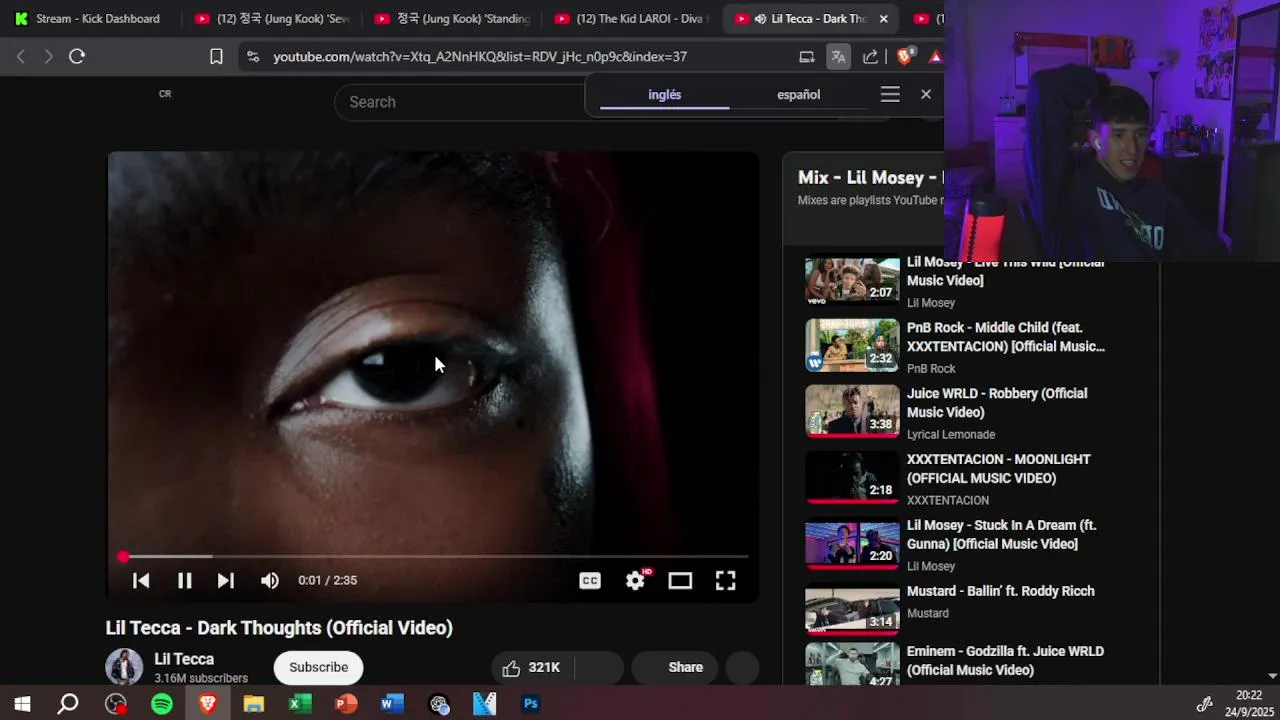Open XXXTENTACION - MOONLIGHT video title
This screenshot has height=720, width=1280.
(x=999, y=468)
